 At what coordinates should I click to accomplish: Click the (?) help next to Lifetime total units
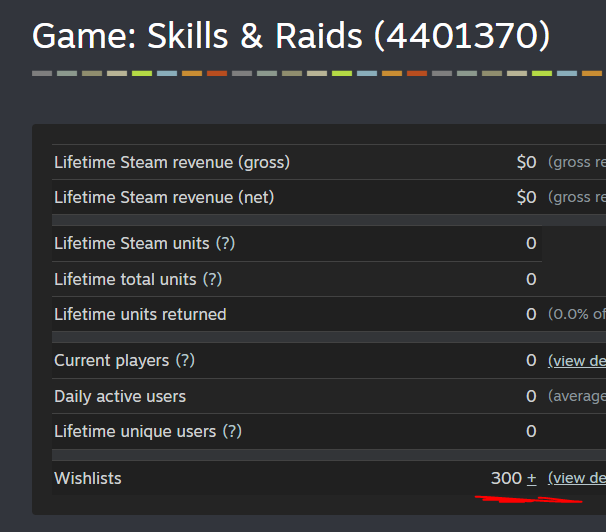pyautogui.click(x=213, y=279)
